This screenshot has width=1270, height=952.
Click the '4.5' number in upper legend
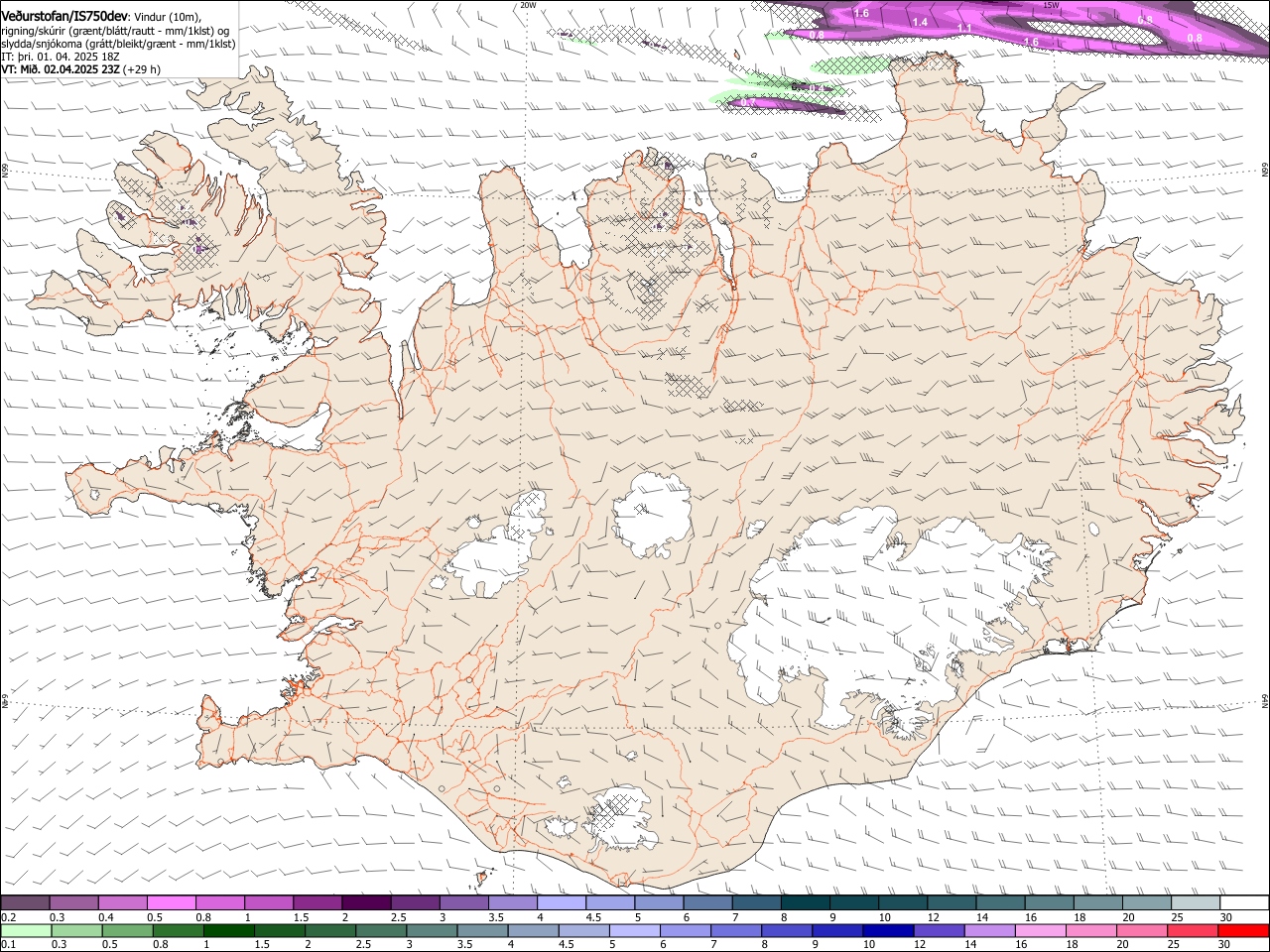click(x=593, y=917)
